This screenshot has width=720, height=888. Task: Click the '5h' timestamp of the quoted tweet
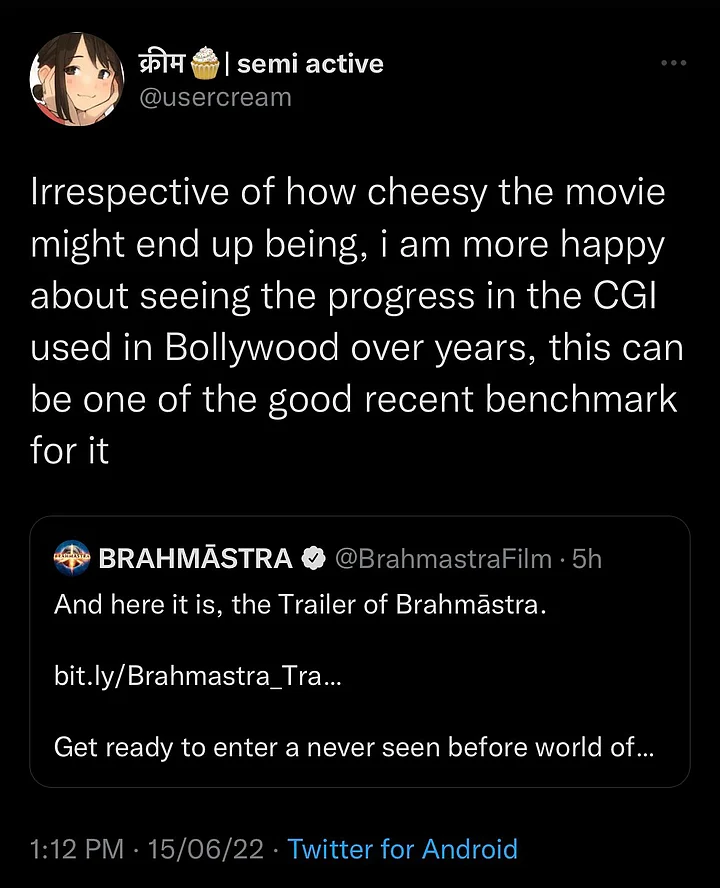(x=586, y=559)
